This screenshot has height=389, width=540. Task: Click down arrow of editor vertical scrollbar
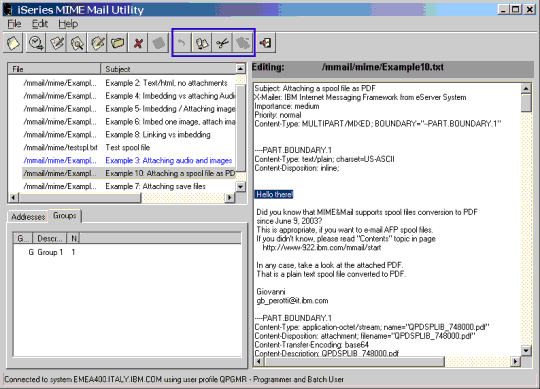click(x=526, y=351)
